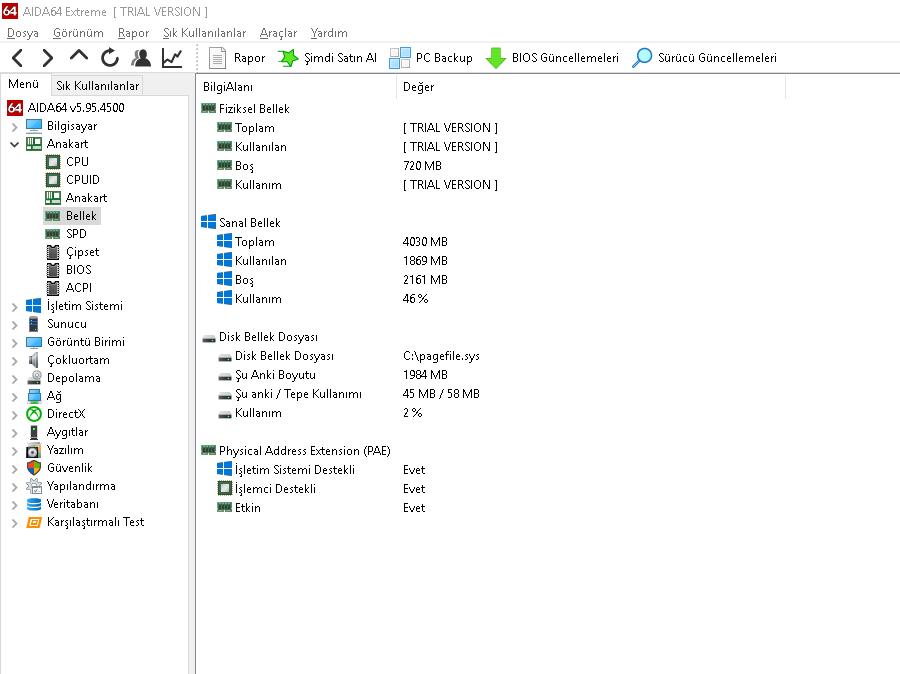The height and width of the screenshot is (674, 900).
Task: Select the C:\pagefile.sys value
Action: [x=441, y=356]
